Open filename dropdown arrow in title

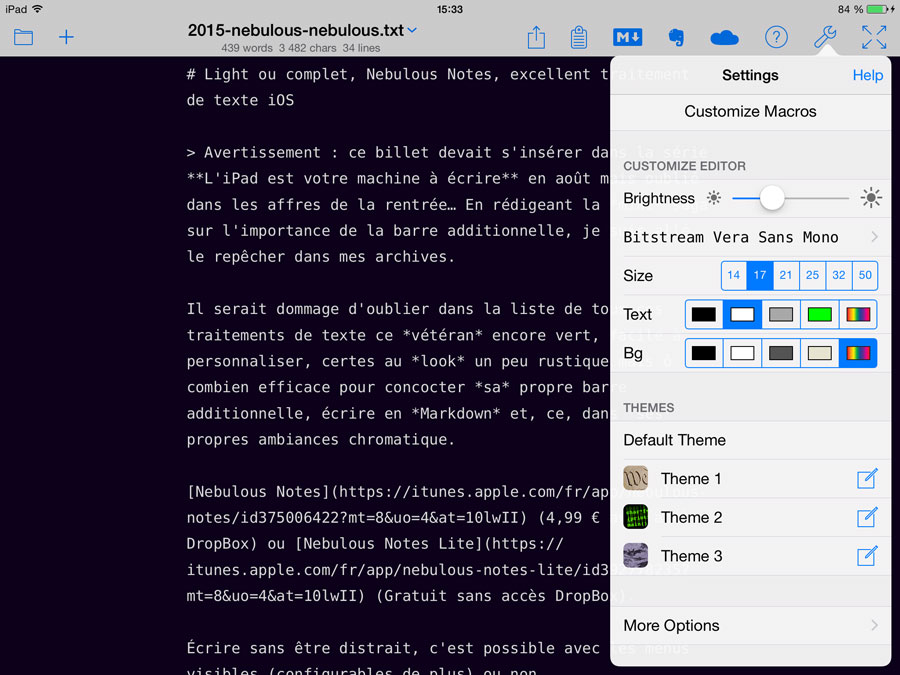pos(412,30)
